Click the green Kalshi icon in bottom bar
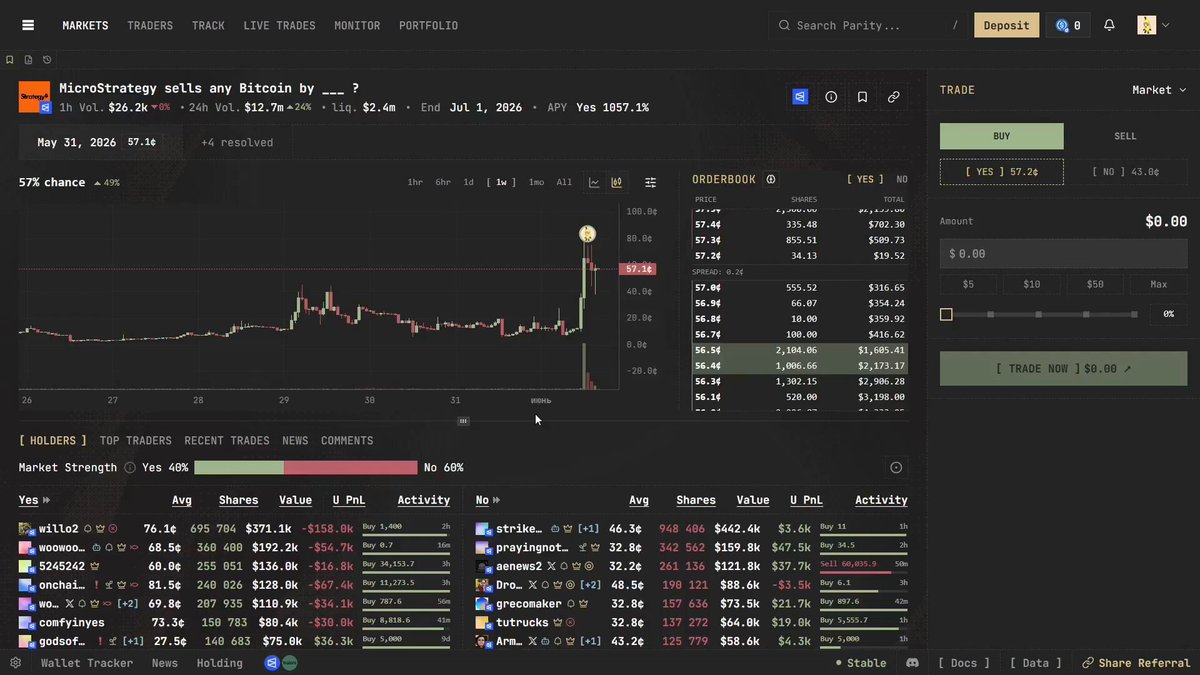1200x675 pixels. pyautogui.click(x=289, y=662)
